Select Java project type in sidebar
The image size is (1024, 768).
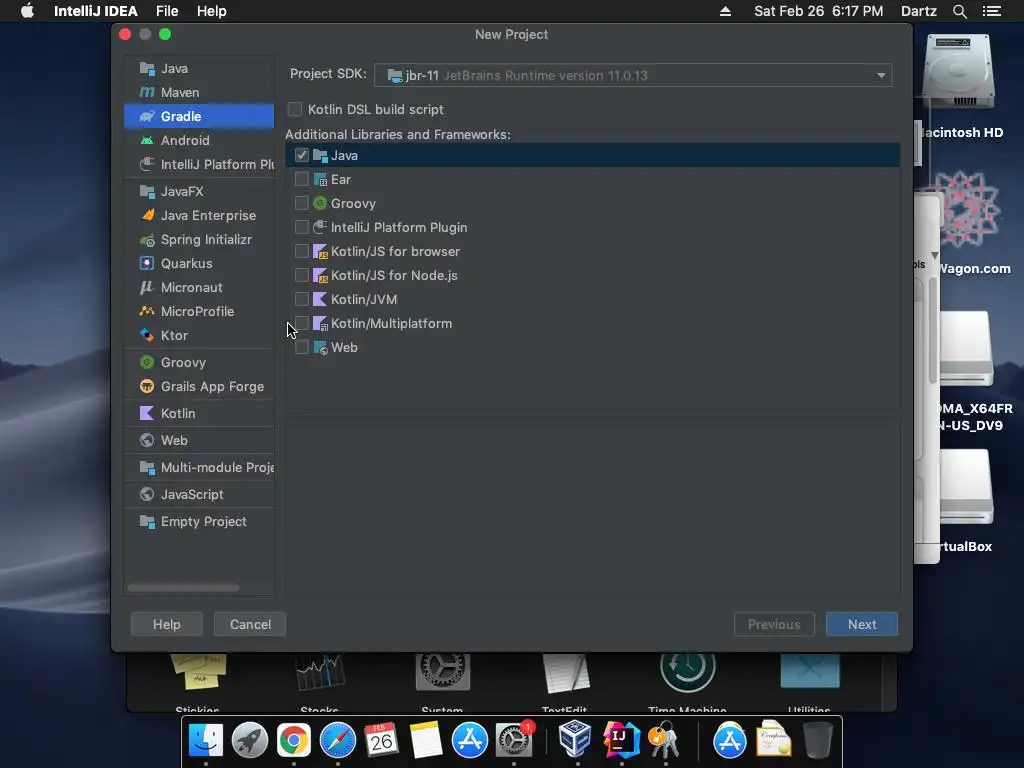(199, 69)
